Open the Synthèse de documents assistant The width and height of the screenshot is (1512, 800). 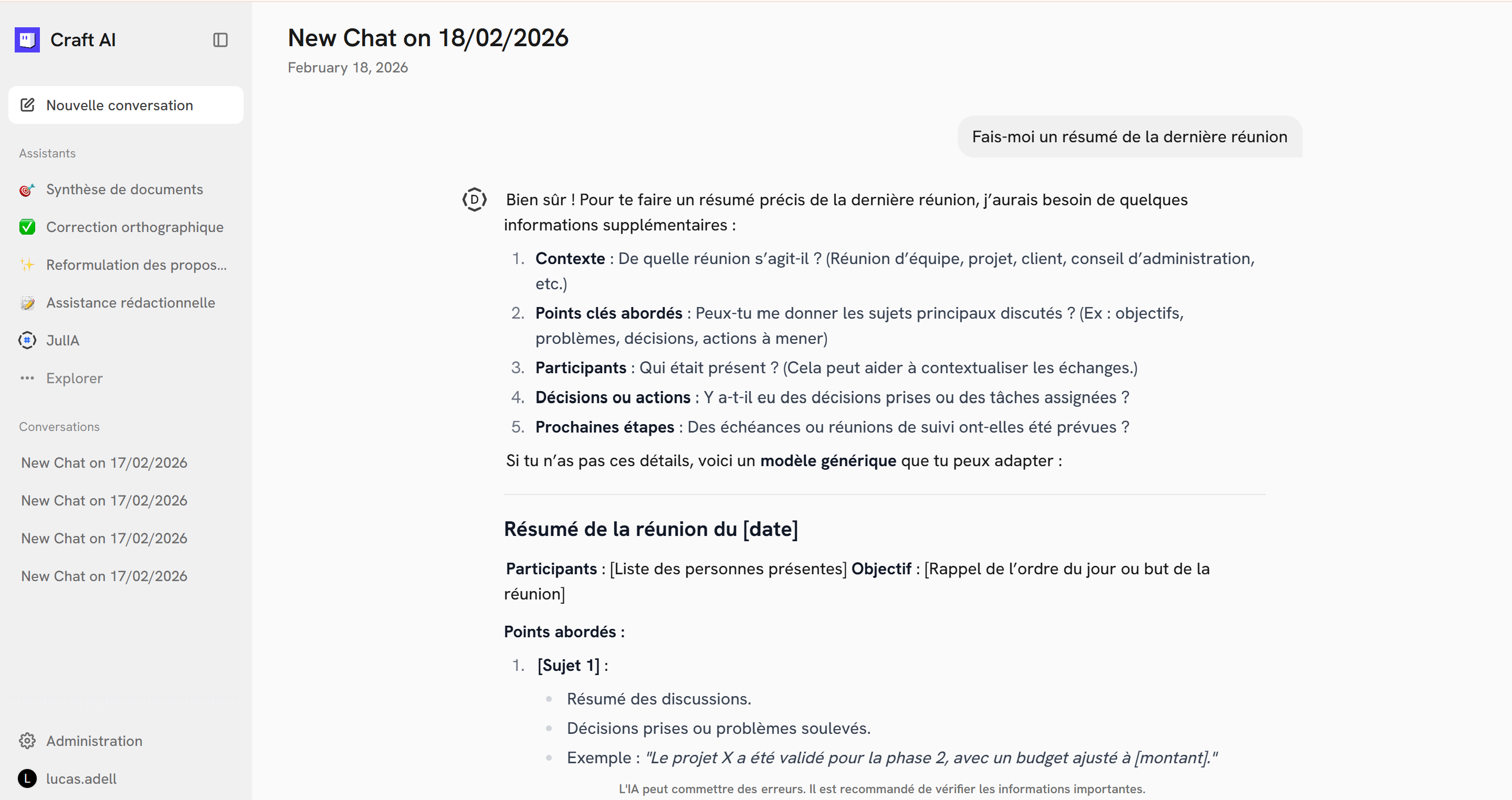click(x=124, y=190)
